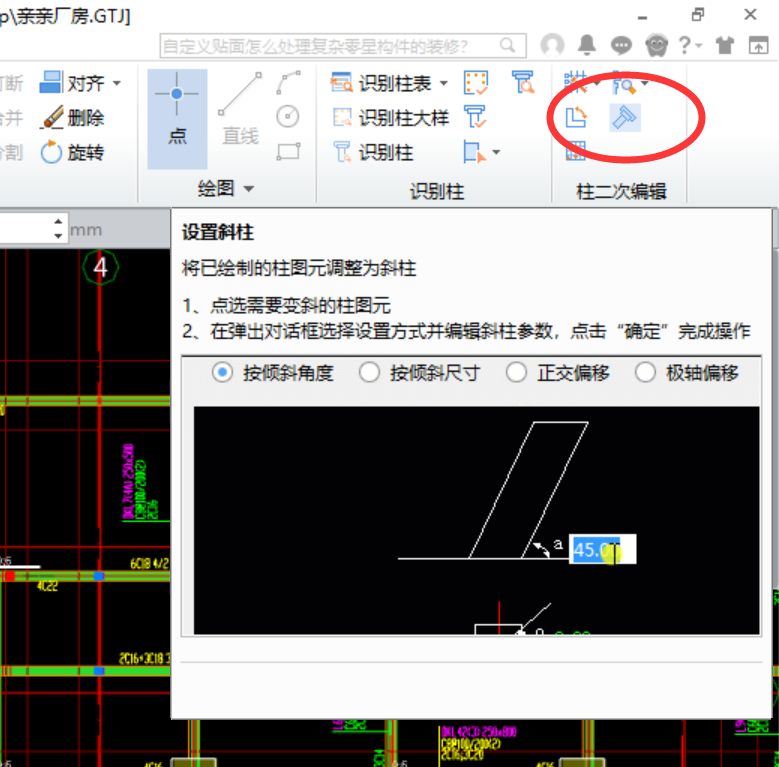This screenshot has width=779, height=767.
Task: Open the chat bubble message icon
Action: click(621, 46)
